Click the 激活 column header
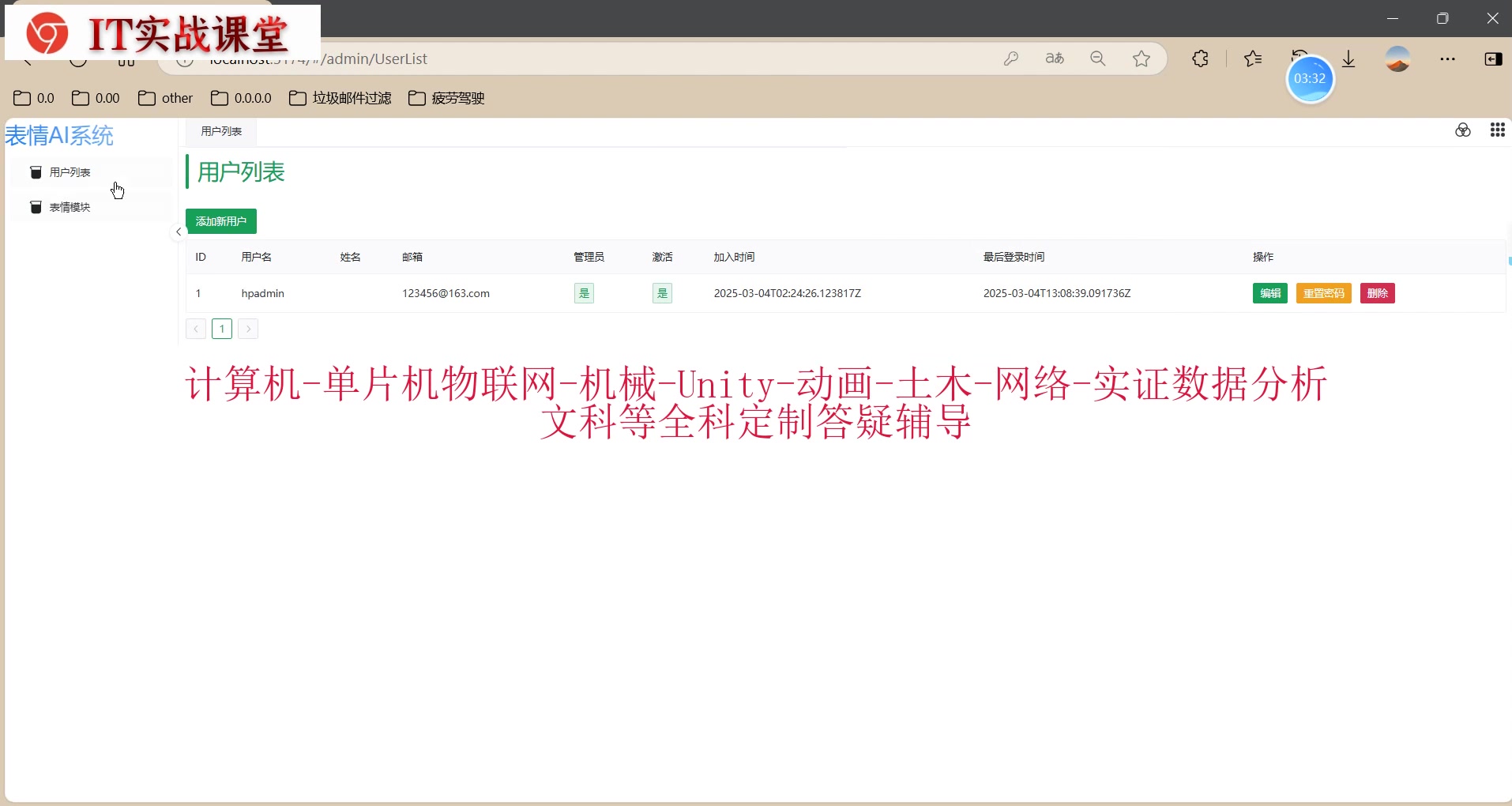Screen dimensions: 1512x806 663,257
